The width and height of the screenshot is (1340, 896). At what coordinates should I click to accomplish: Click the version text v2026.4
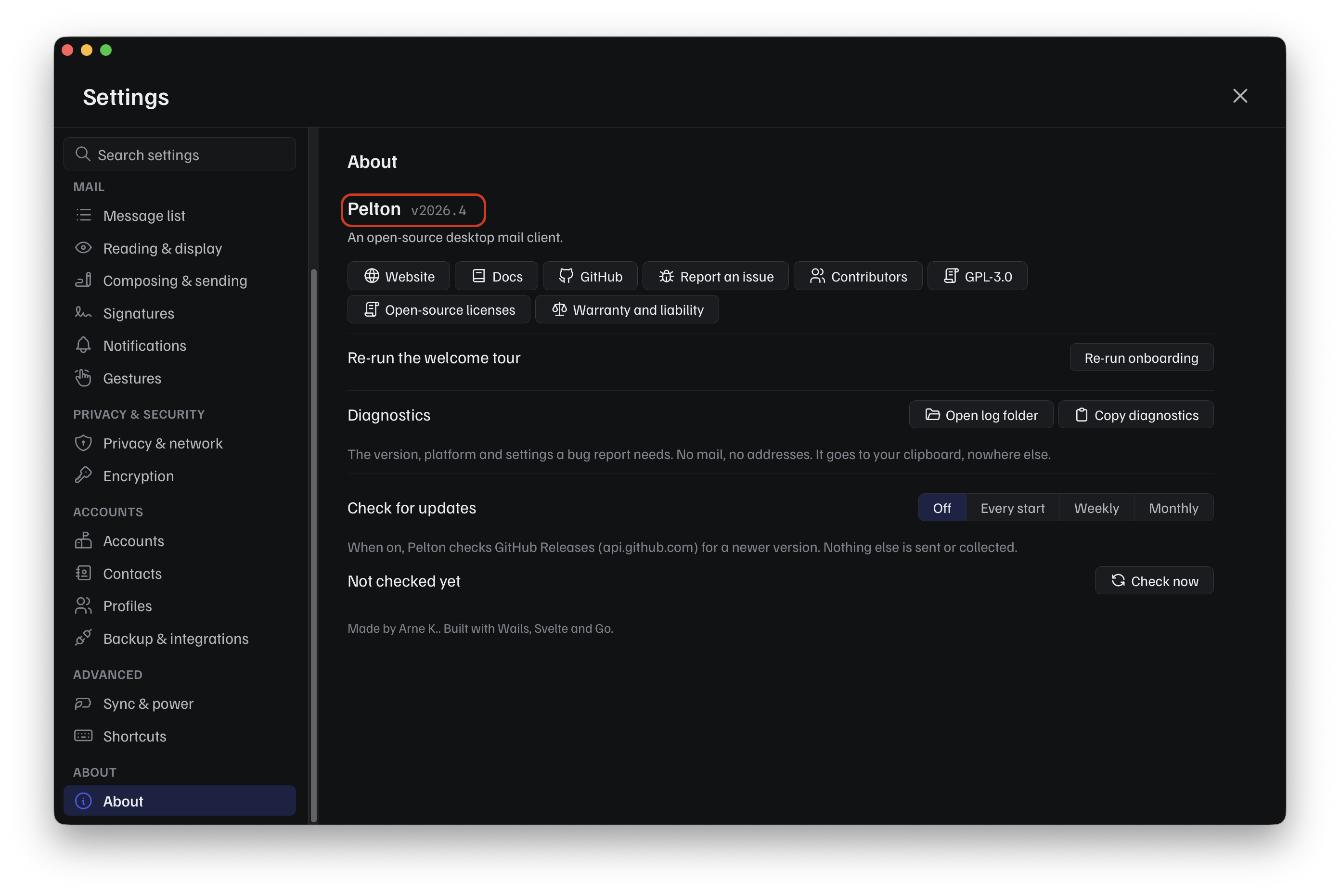pyautogui.click(x=438, y=211)
